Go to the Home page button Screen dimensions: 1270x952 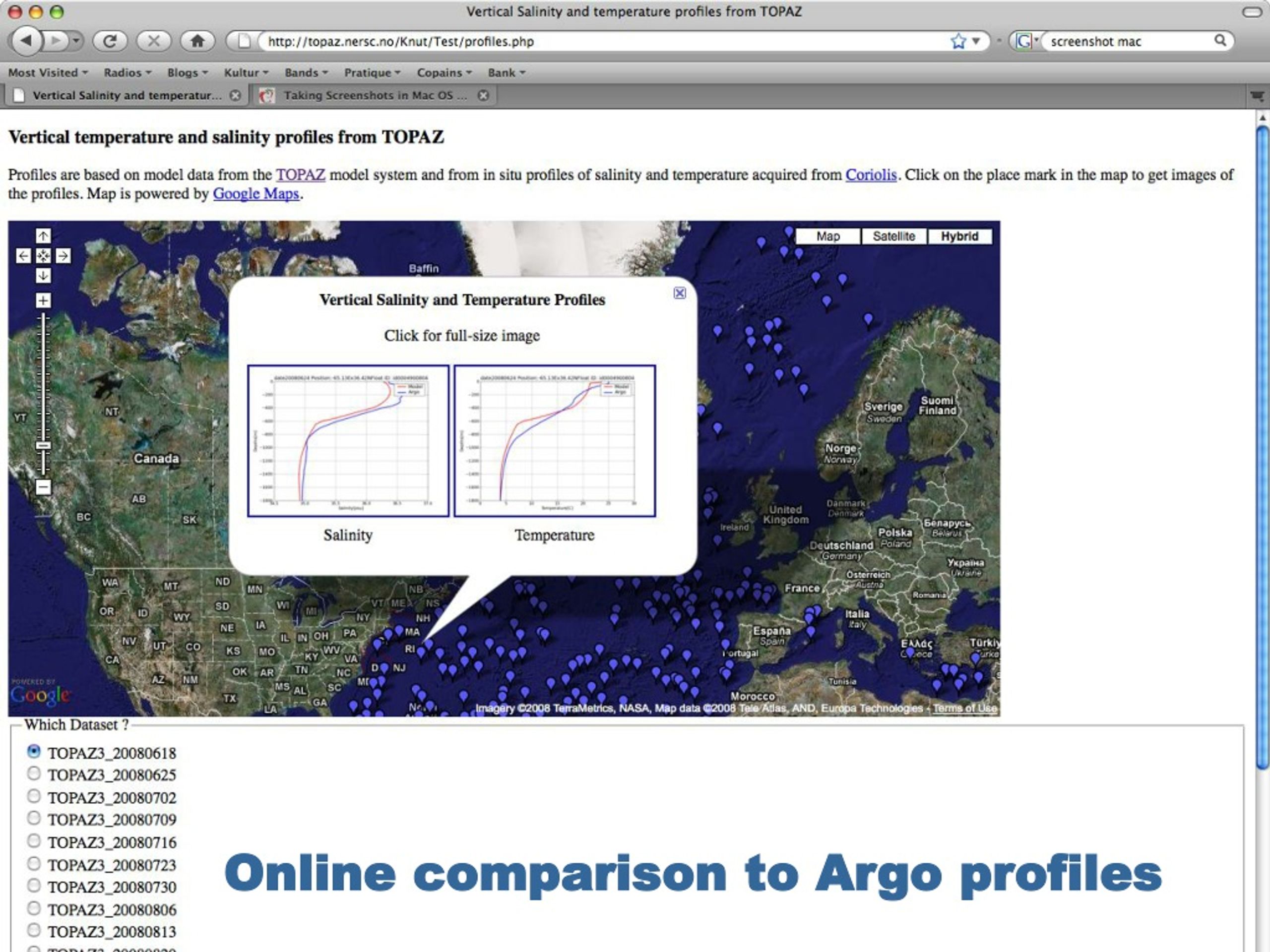point(197,41)
